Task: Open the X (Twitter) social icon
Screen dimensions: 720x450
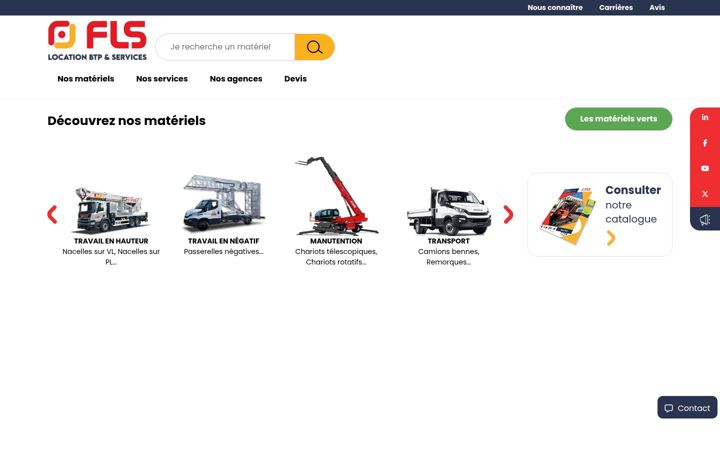Action: (x=705, y=194)
